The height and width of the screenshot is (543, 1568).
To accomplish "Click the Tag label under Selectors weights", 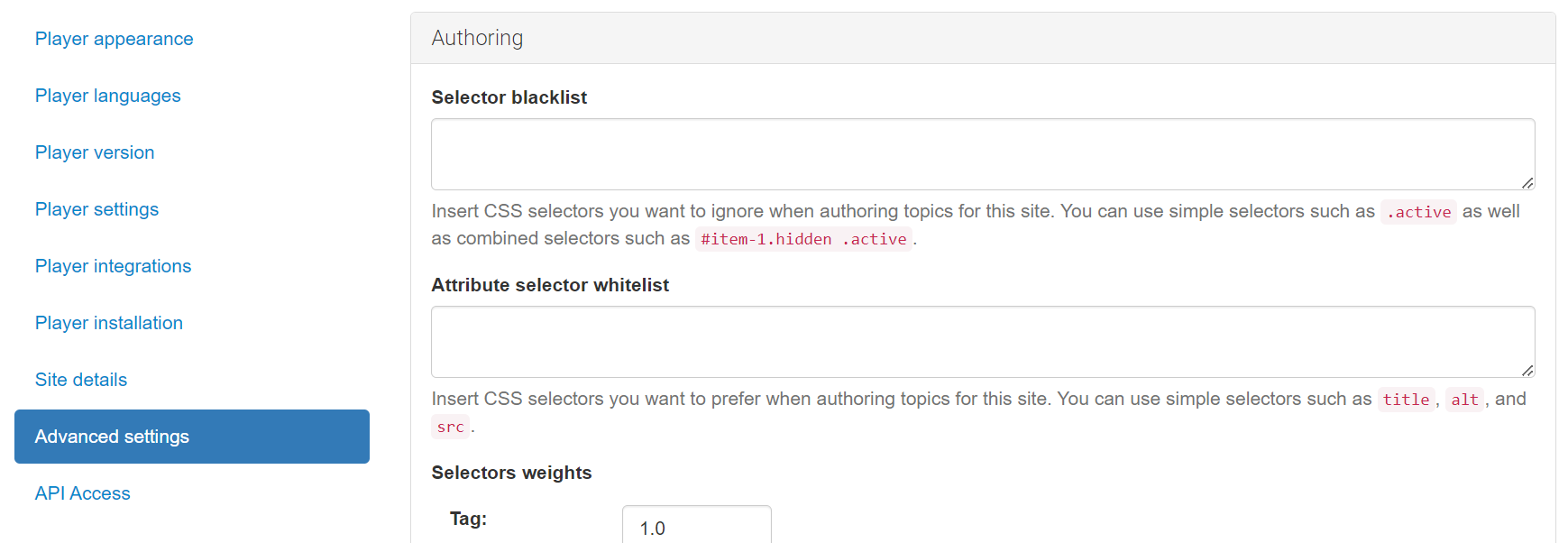I will click(x=468, y=519).
